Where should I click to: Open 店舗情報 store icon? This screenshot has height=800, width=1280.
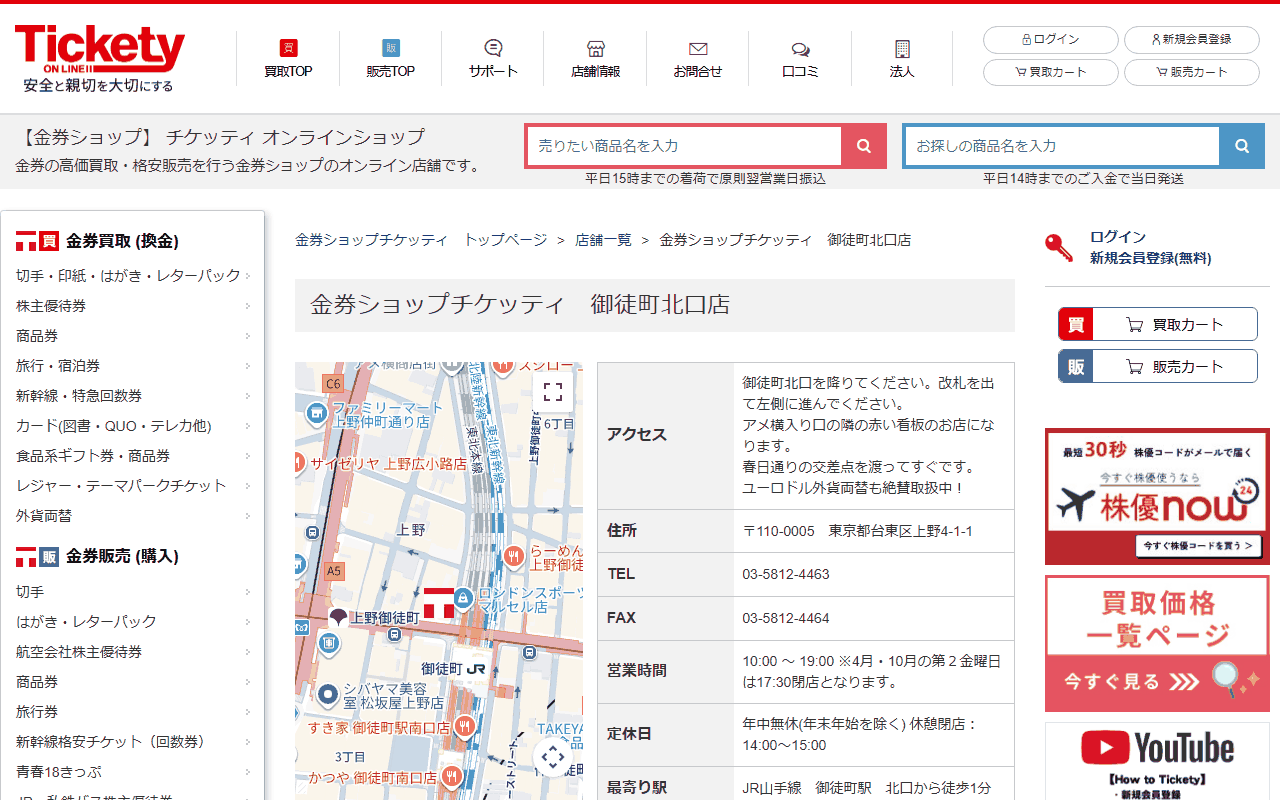coord(596,48)
